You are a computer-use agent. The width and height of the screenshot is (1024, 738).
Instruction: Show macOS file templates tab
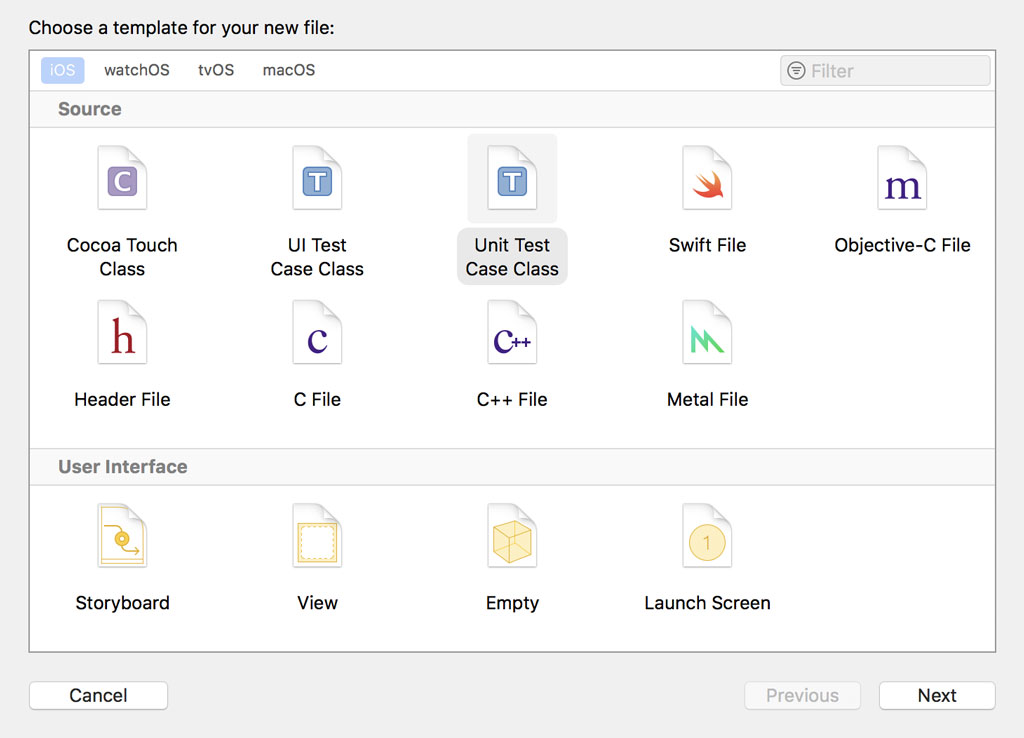coord(289,70)
